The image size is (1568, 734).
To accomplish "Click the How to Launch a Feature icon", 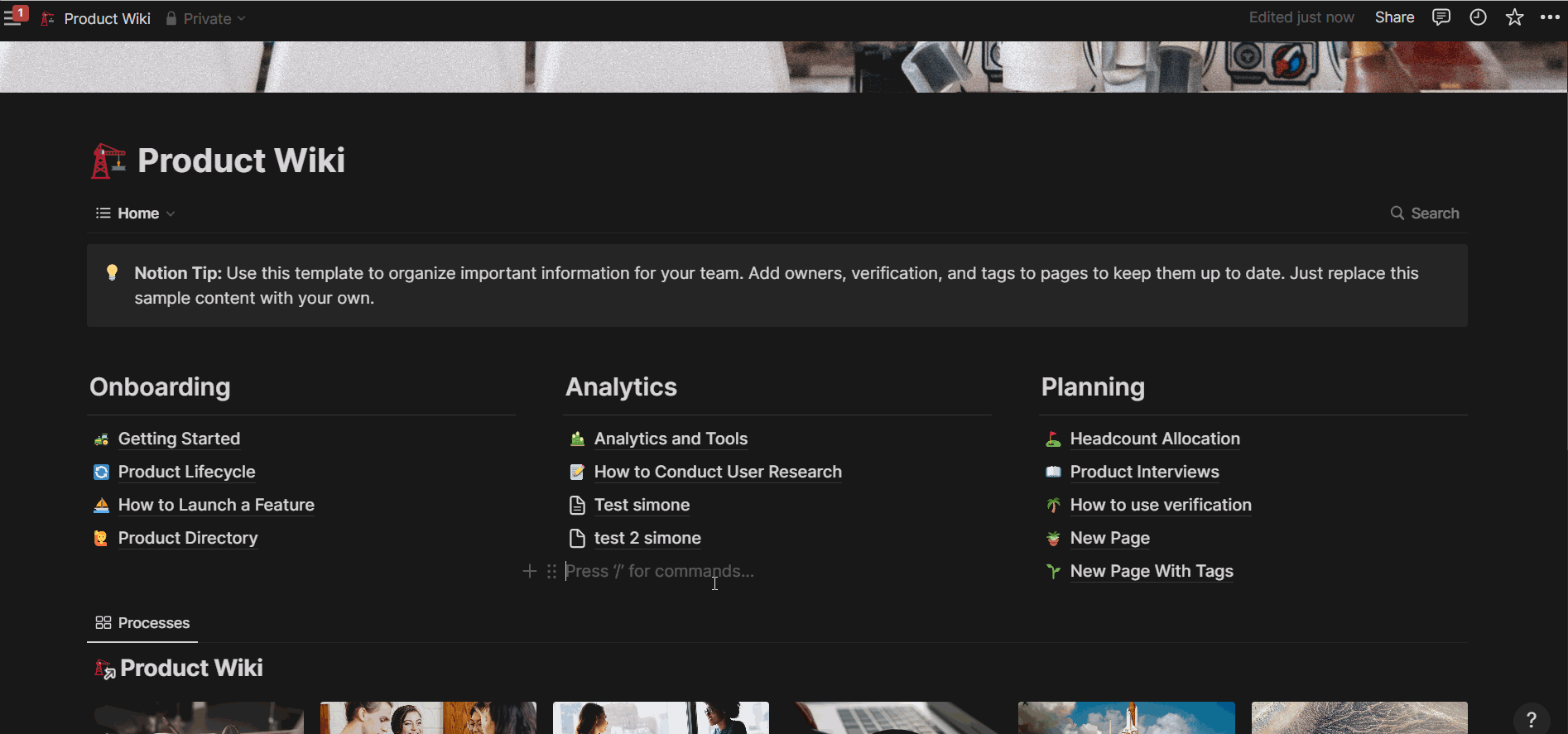I will (x=101, y=506).
